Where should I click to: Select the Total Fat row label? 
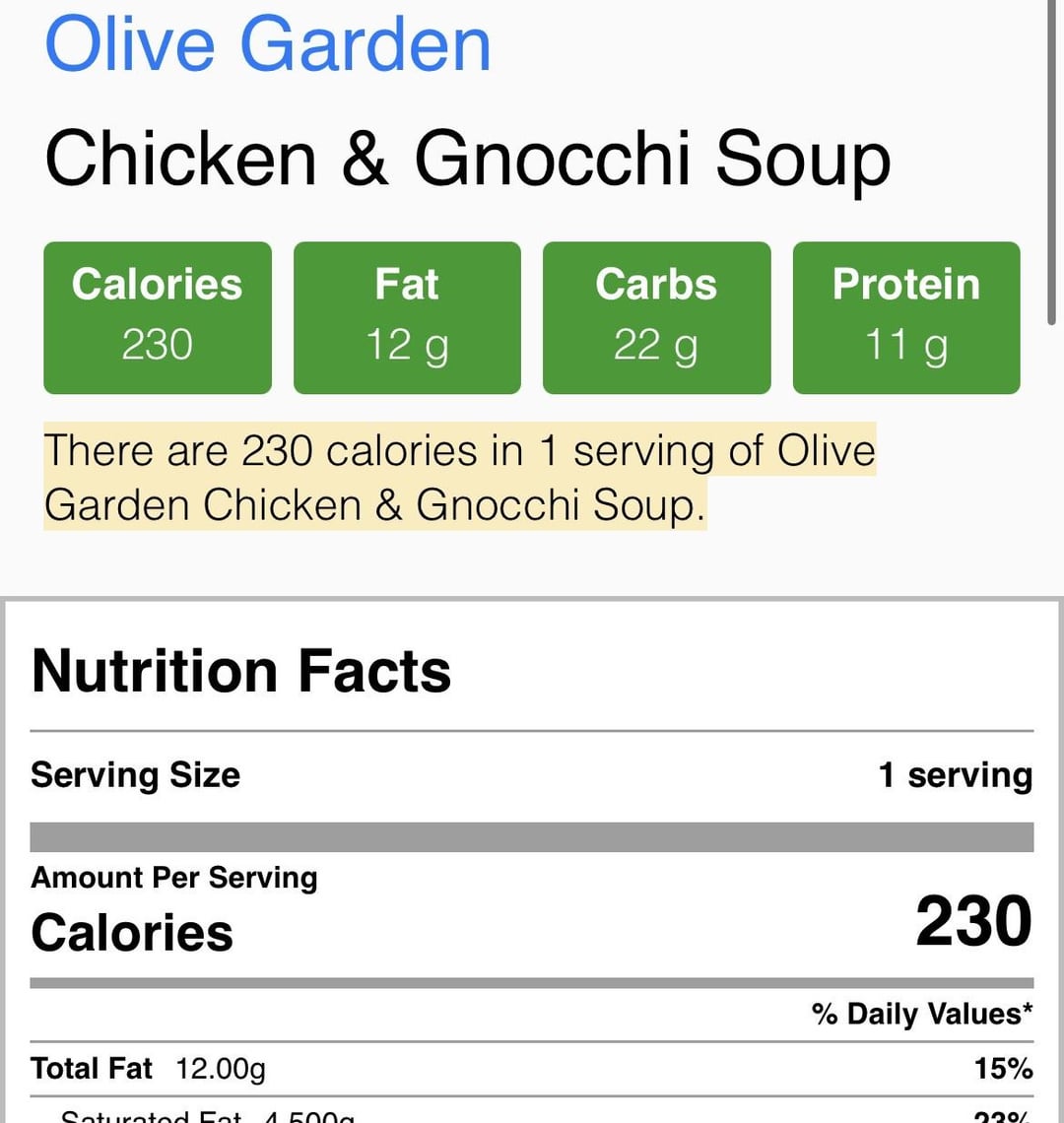pos(92,1069)
